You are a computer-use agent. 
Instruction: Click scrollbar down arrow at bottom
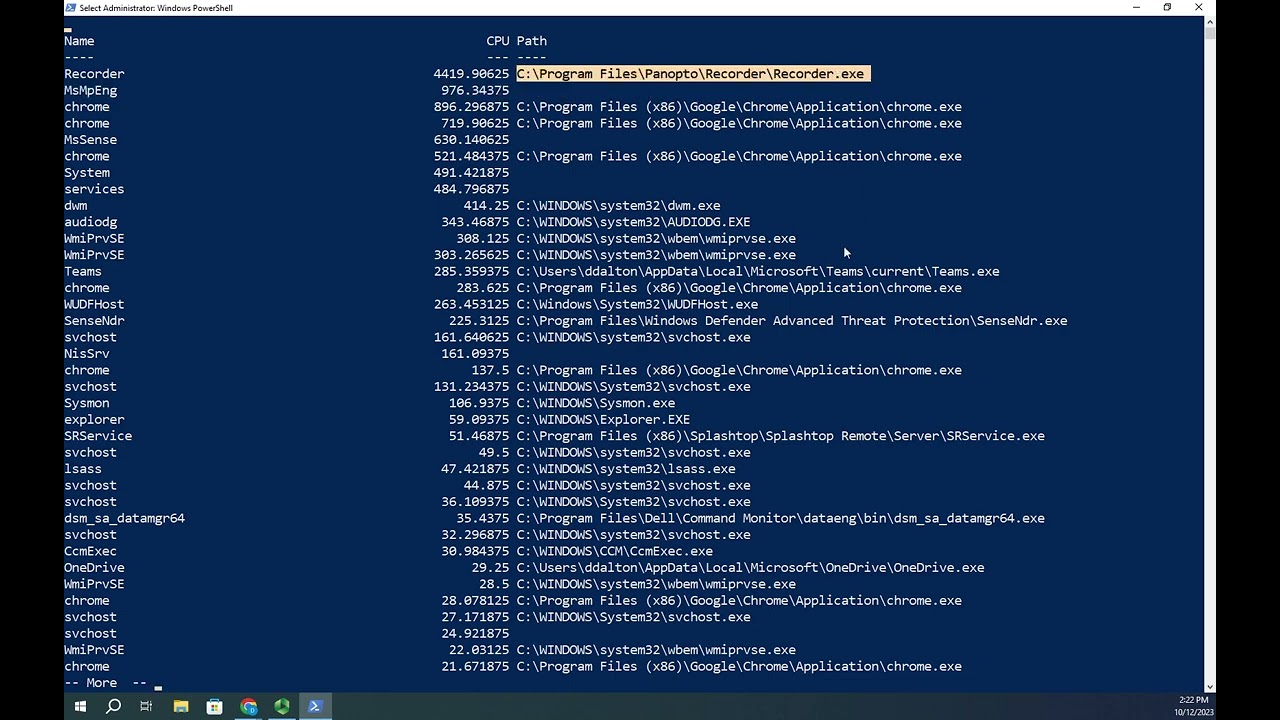(x=1210, y=687)
